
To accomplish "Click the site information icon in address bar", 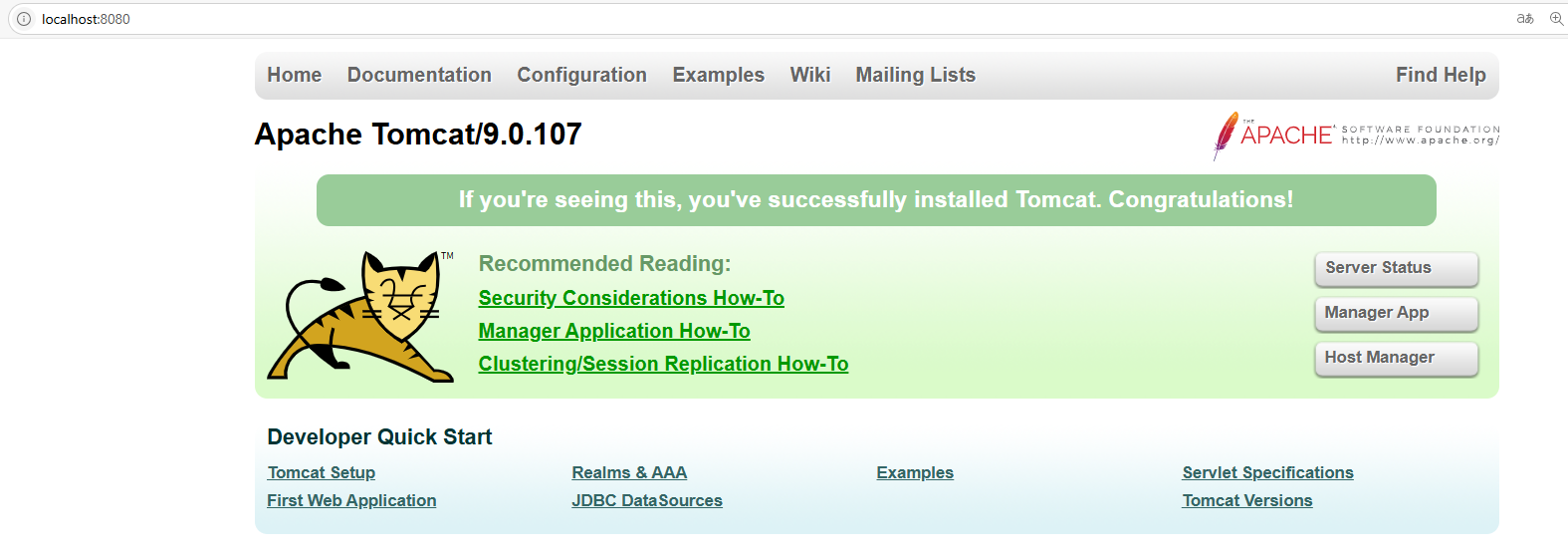I will [x=24, y=19].
